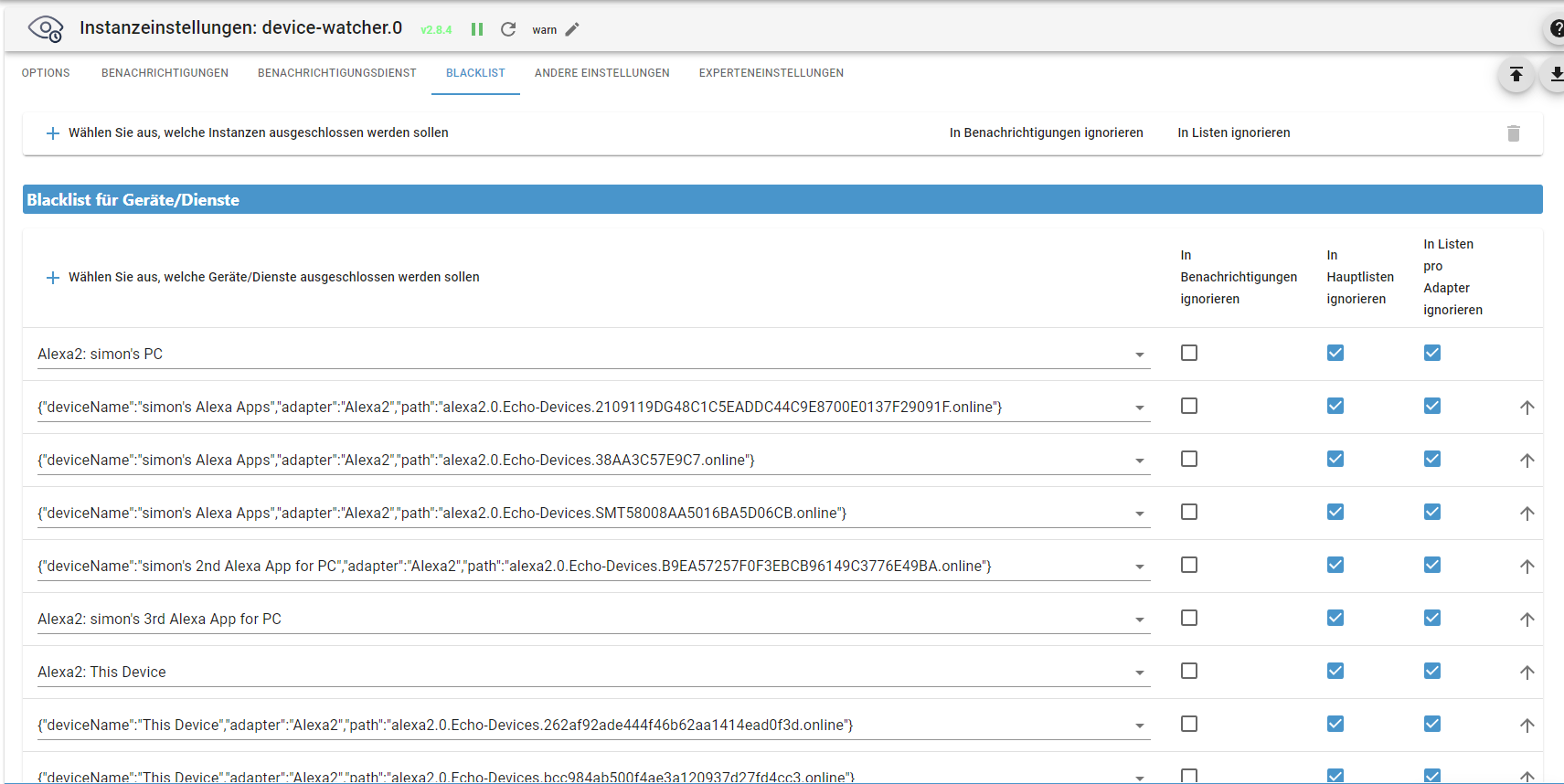Image resolution: width=1564 pixels, height=784 pixels.
Task: Tick notifications ignore for Alexa2: simon's PC
Action: click(x=1189, y=353)
